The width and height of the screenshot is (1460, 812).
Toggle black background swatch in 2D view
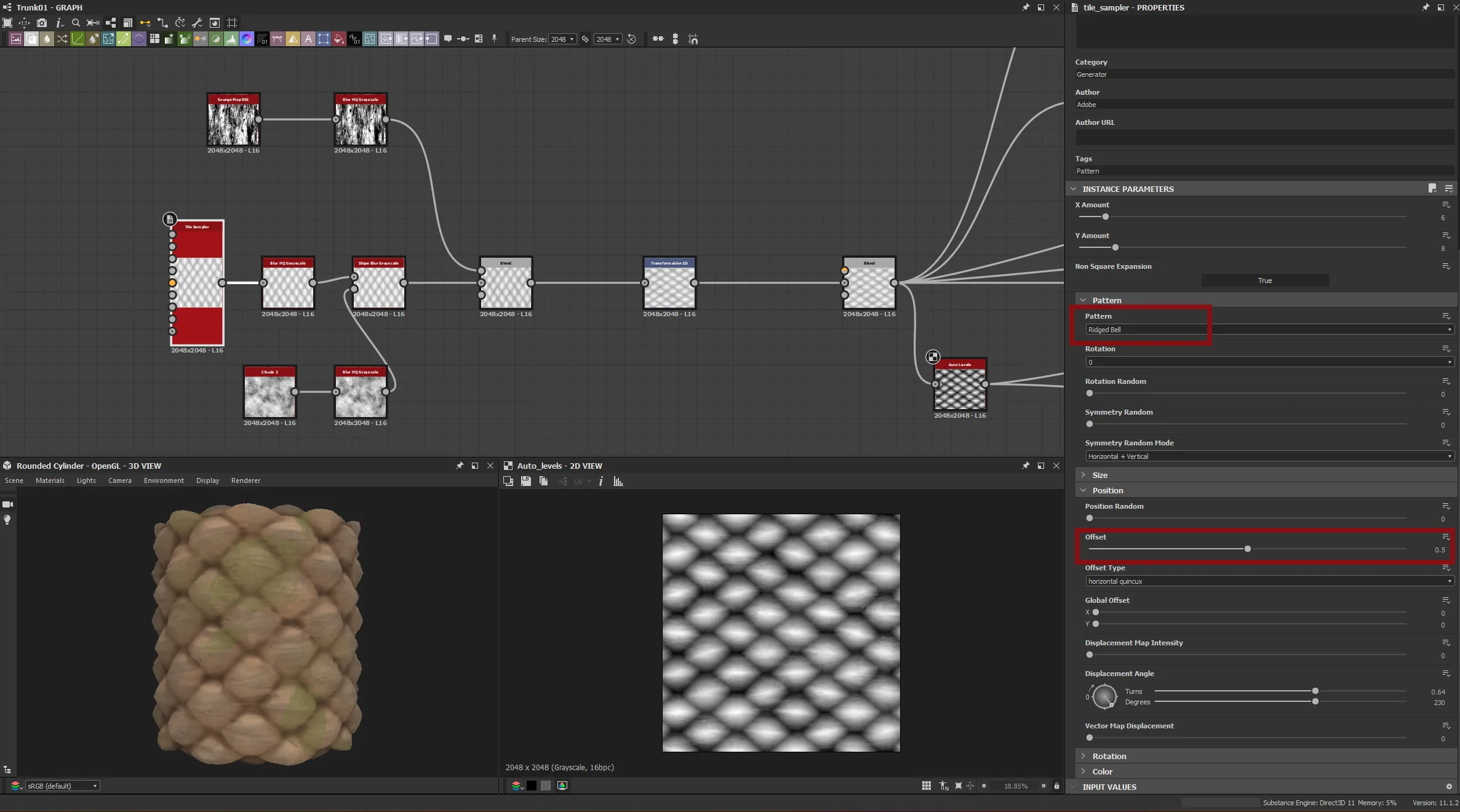click(532, 786)
